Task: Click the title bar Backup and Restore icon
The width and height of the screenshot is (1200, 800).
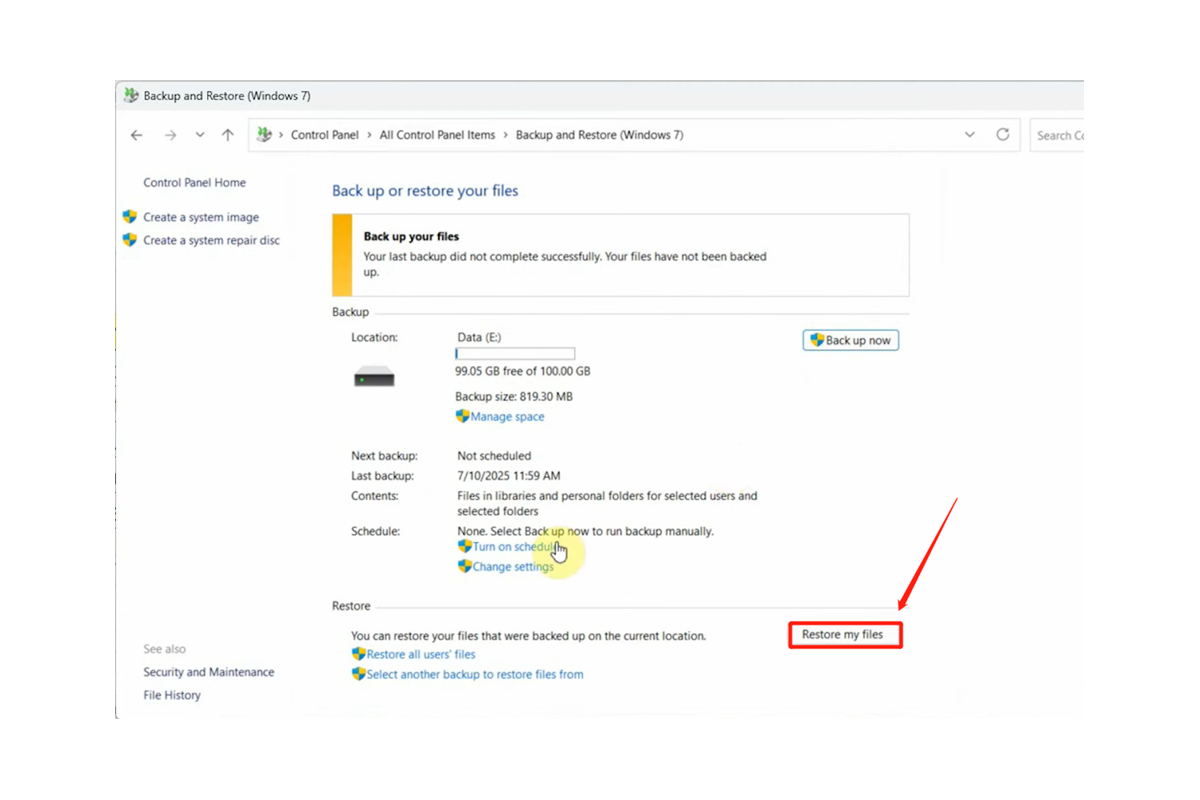Action: (131, 96)
